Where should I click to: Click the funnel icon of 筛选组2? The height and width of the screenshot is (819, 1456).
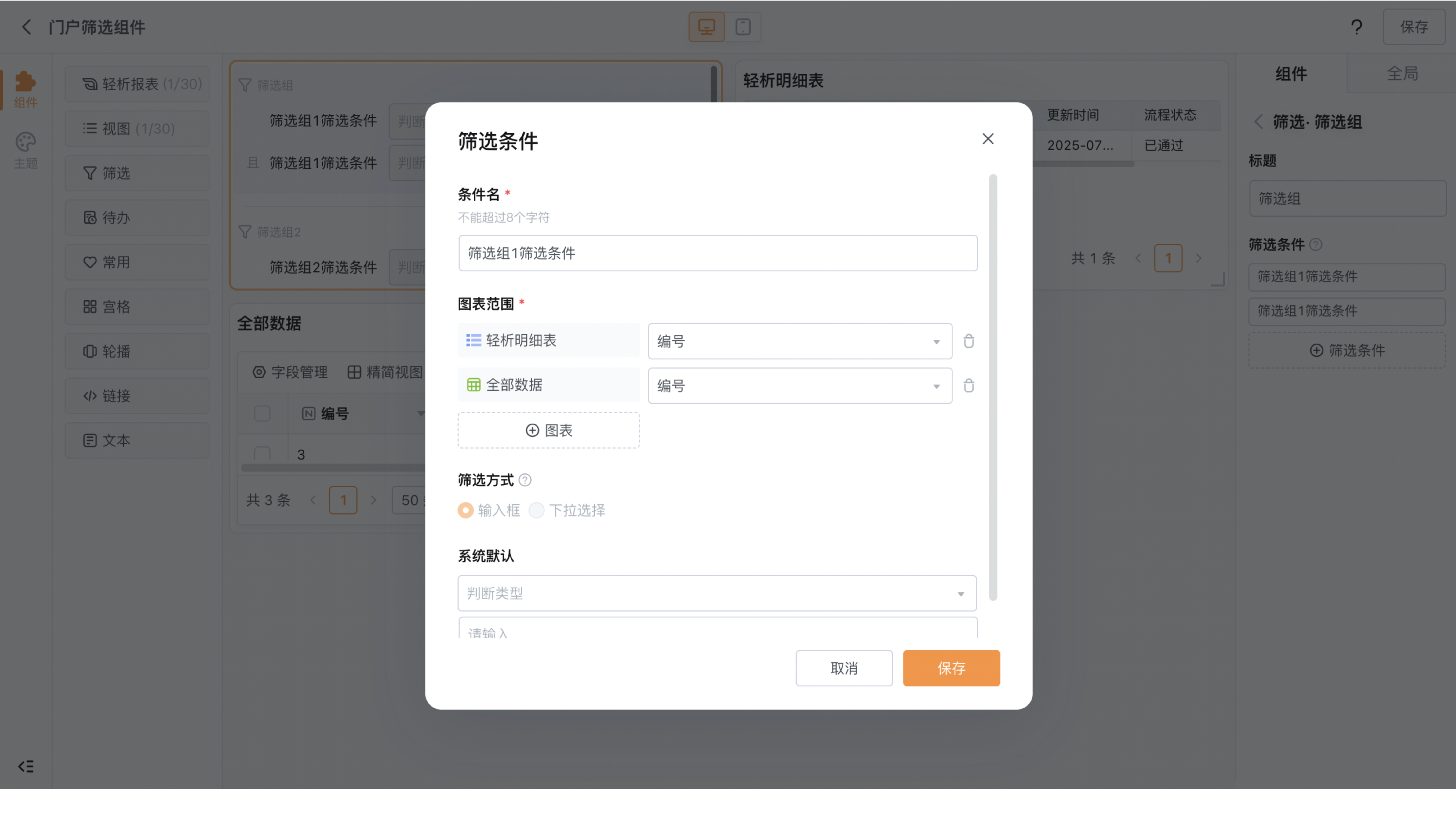click(245, 232)
